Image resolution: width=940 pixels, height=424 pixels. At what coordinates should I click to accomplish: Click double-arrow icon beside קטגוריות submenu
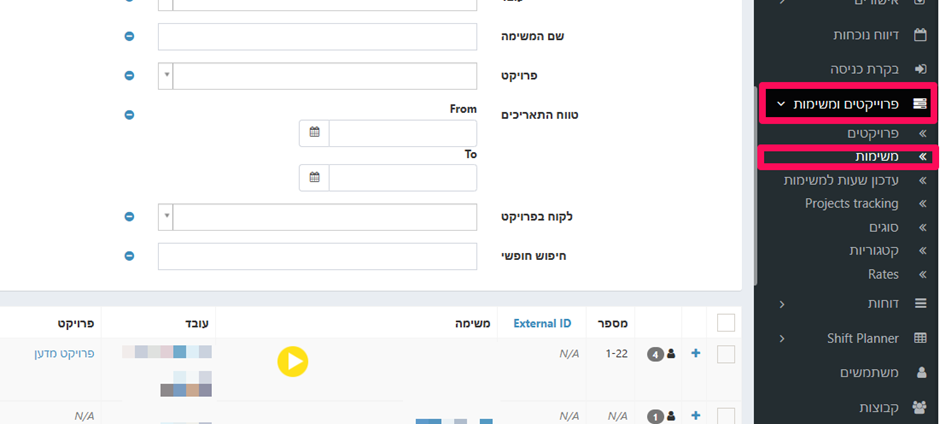point(923,251)
